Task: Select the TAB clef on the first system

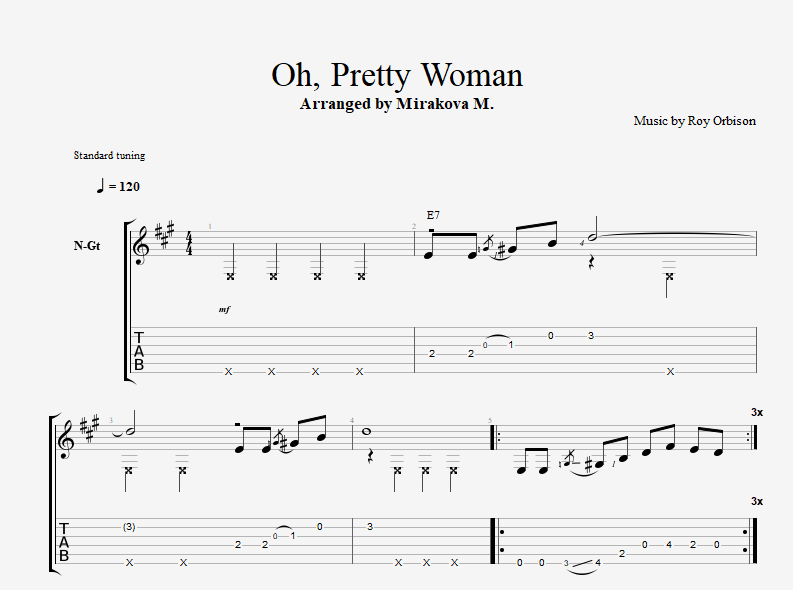Action: pos(139,352)
